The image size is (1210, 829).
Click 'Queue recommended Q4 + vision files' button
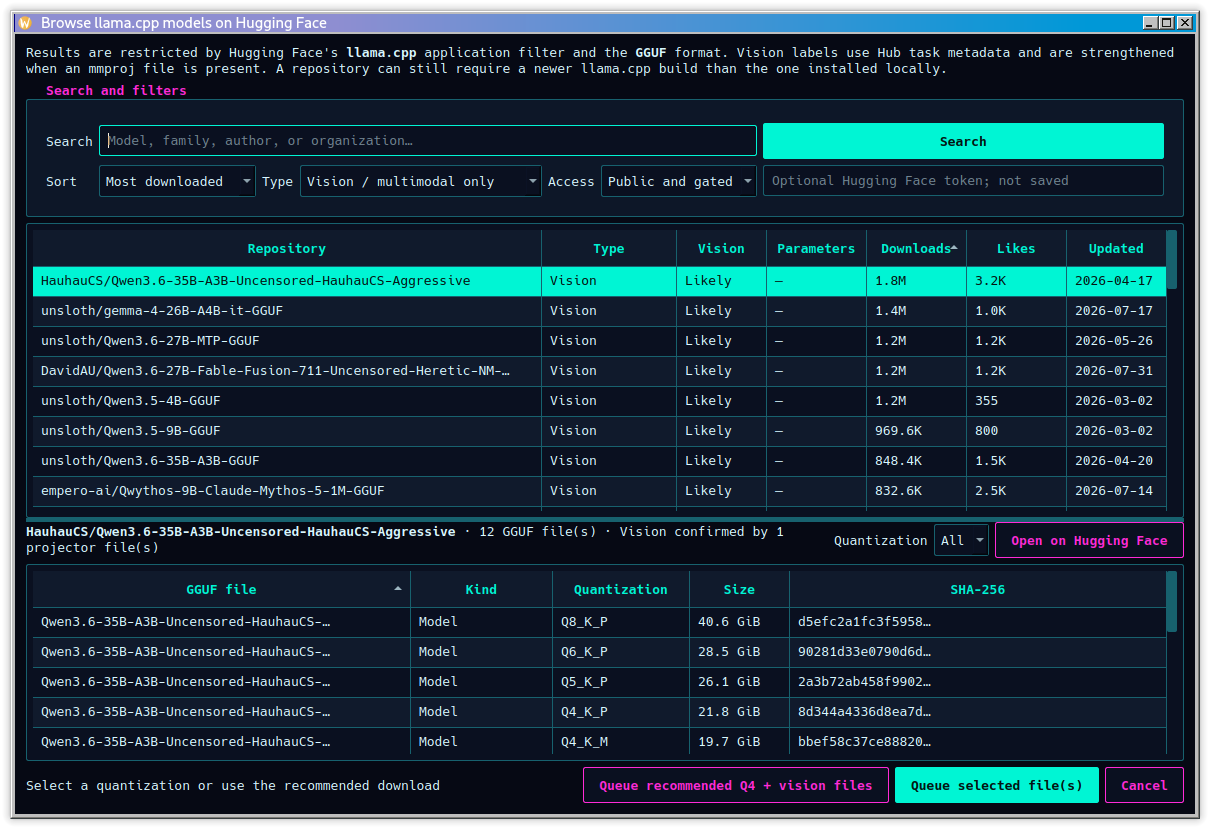736,785
